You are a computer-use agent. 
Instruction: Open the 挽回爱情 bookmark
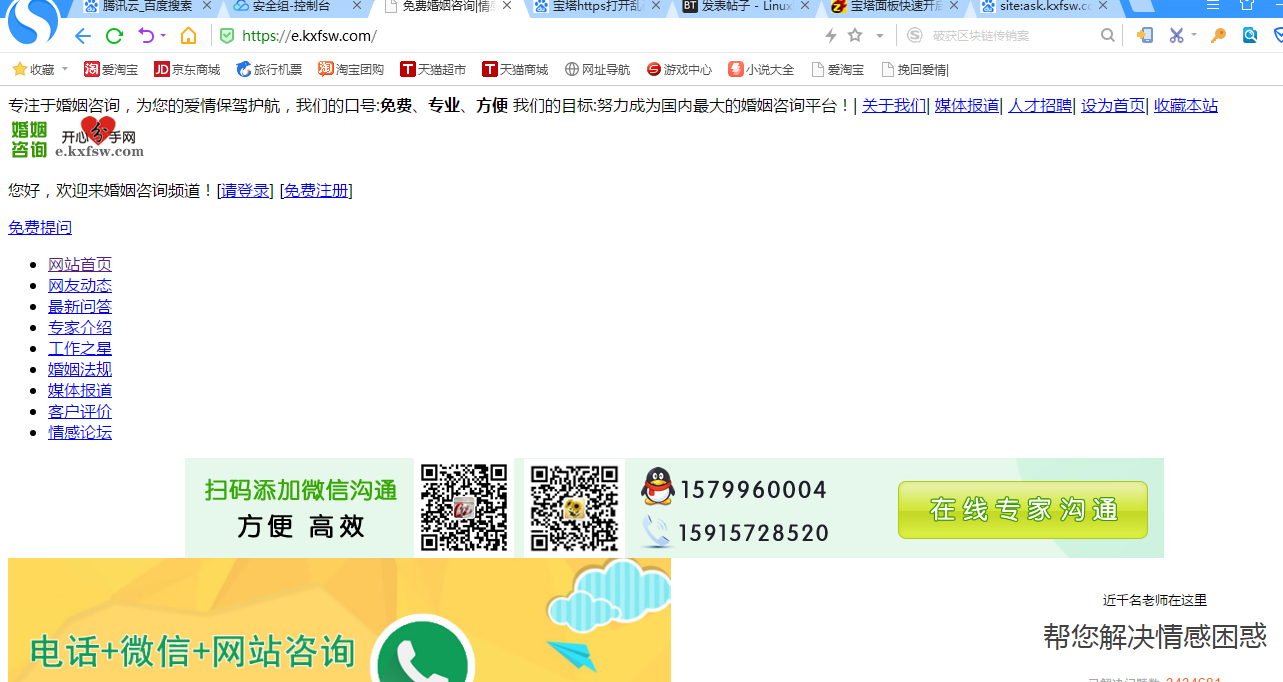[x=915, y=69]
